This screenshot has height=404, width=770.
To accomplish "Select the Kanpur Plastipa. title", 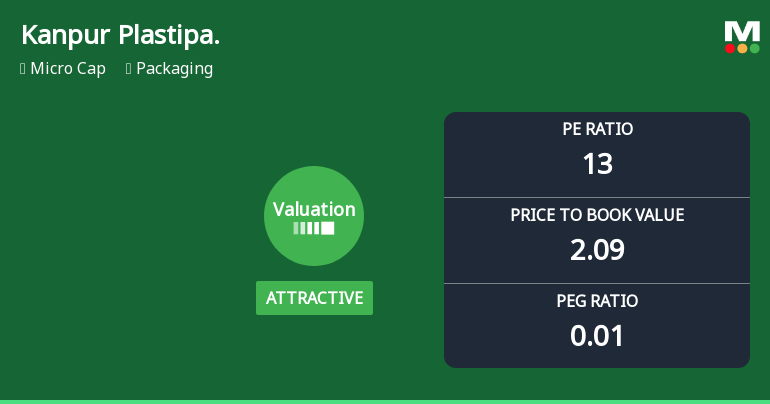I will point(120,35).
